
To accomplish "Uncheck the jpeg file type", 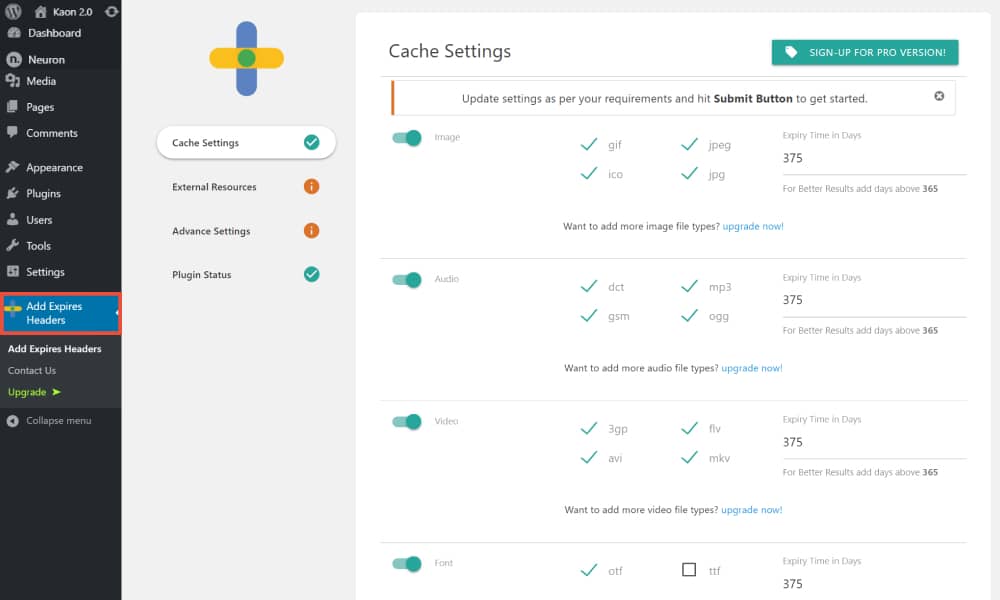I will [689, 145].
